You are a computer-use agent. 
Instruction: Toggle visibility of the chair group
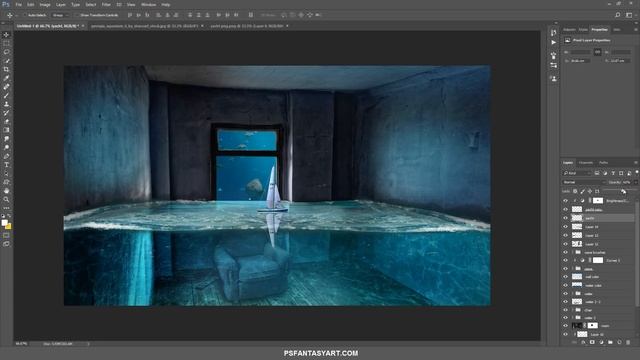(565, 310)
